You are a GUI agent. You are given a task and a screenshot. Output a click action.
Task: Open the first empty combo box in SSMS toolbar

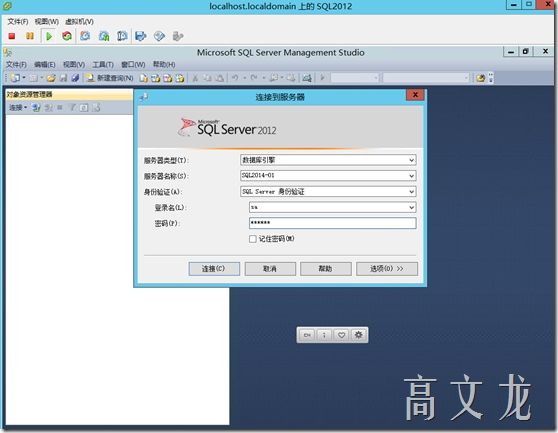click(x=354, y=78)
